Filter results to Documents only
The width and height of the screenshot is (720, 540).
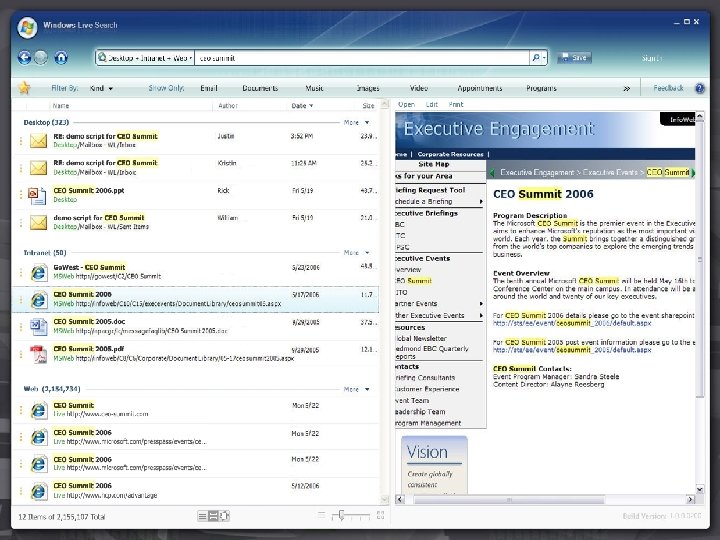(x=260, y=88)
